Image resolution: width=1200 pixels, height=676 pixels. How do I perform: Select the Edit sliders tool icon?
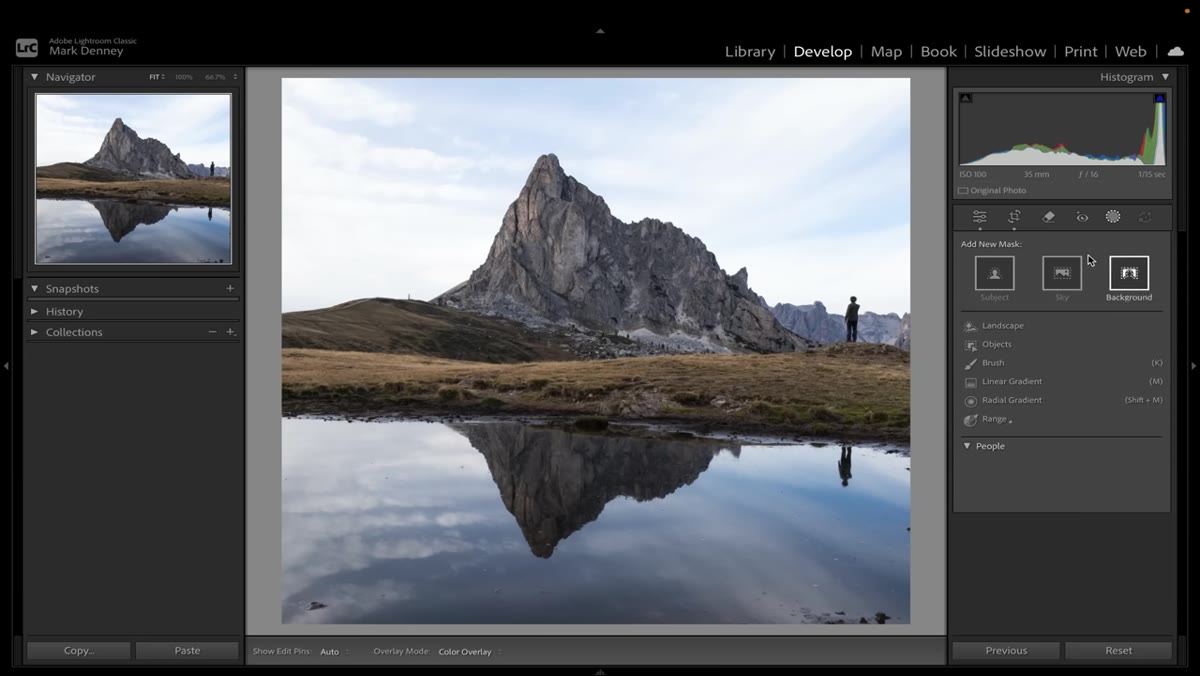[x=980, y=217]
